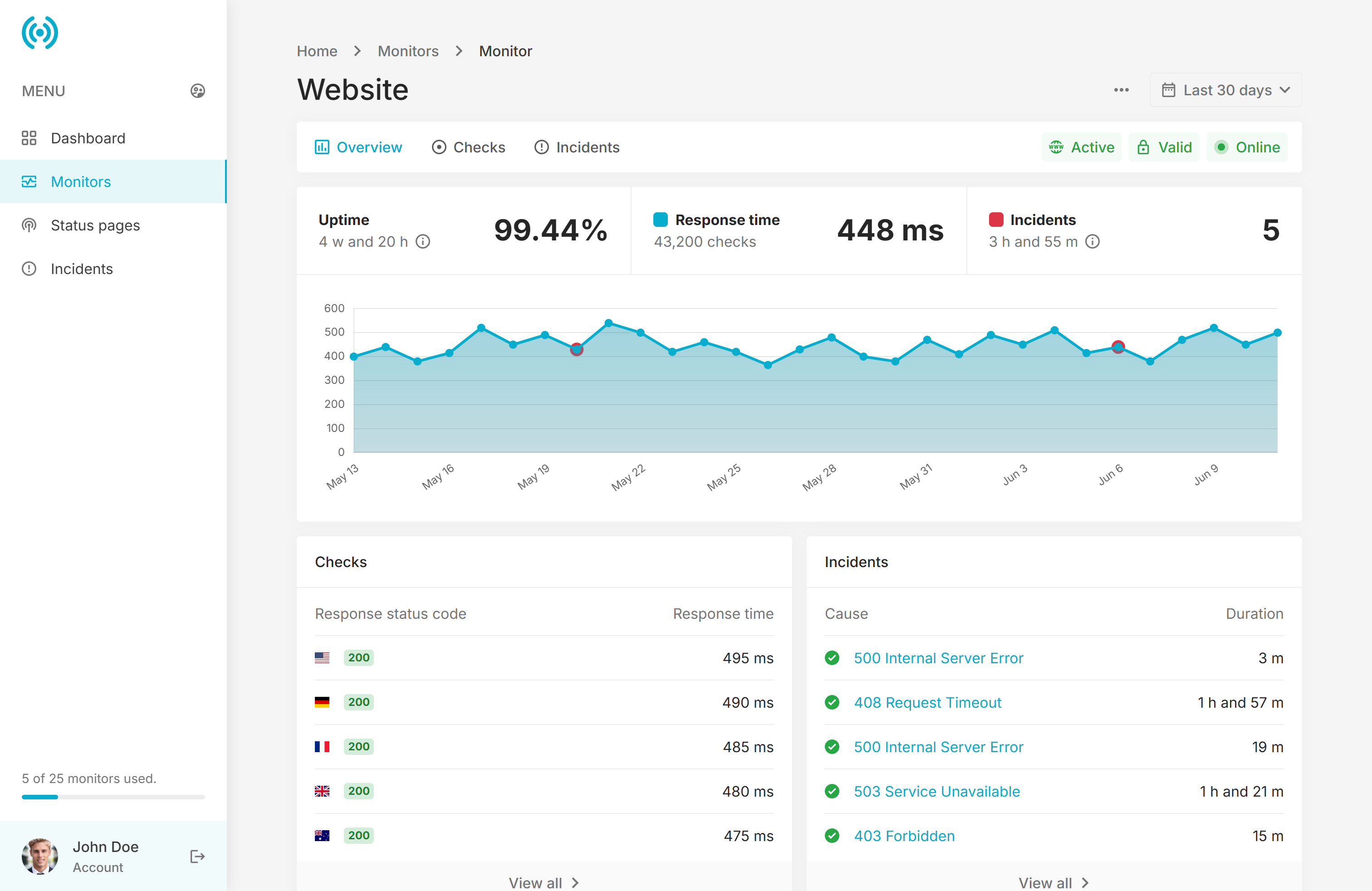
Task: Switch to the Checks tab
Action: [468, 147]
